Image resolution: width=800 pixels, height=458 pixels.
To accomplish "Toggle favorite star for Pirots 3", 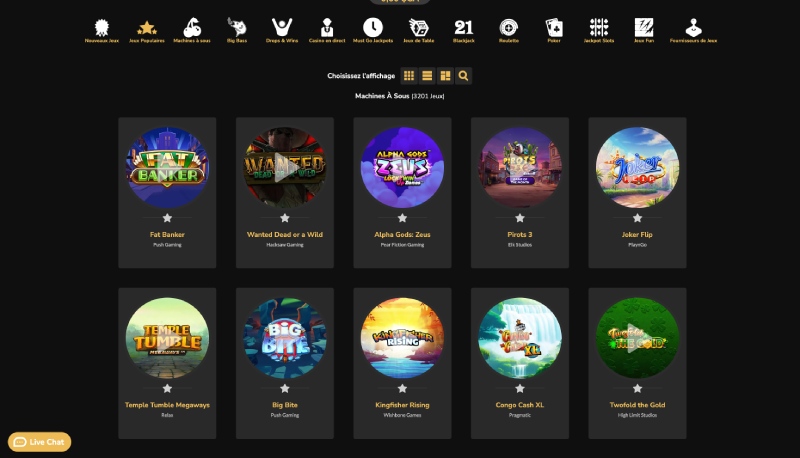I will point(520,218).
